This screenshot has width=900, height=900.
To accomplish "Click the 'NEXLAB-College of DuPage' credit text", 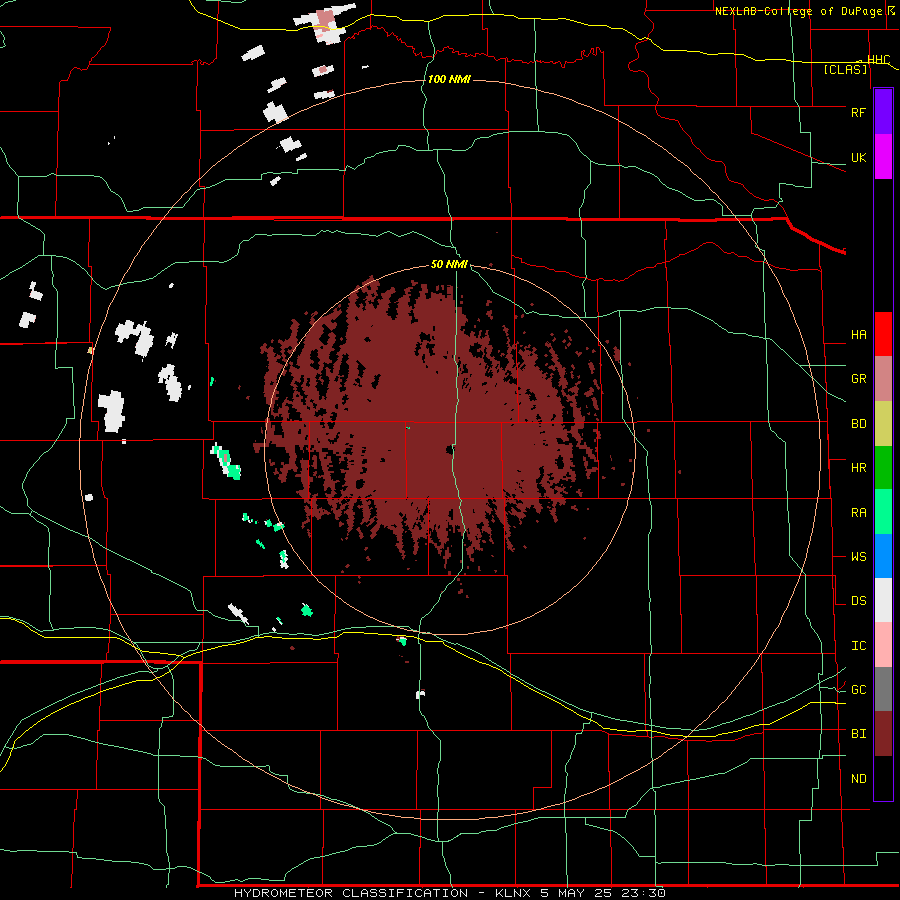I will tap(800, 11).
